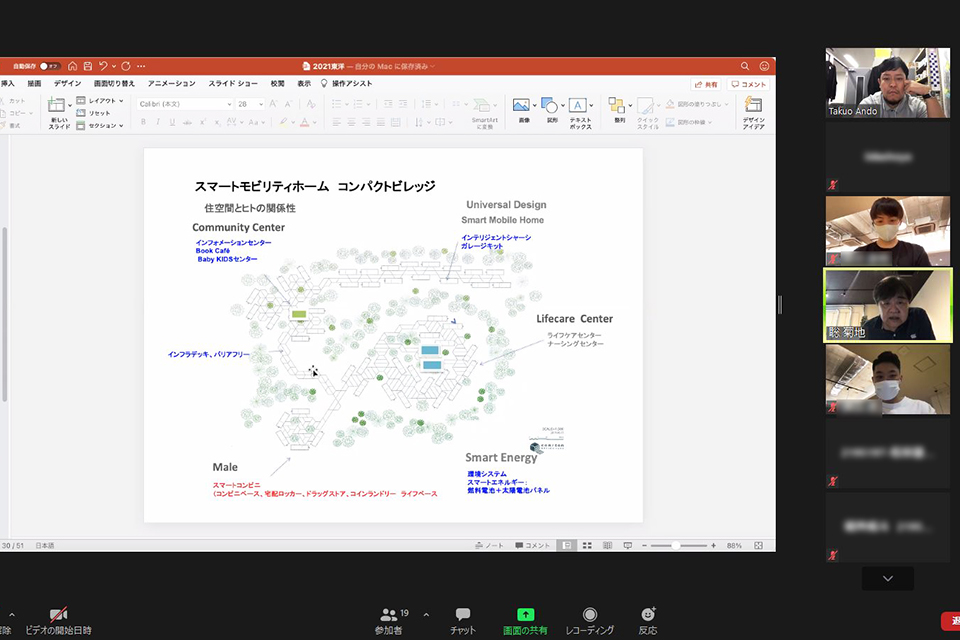Toggle Underline formatting
This screenshot has width=960, height=640.
point(172,122)
